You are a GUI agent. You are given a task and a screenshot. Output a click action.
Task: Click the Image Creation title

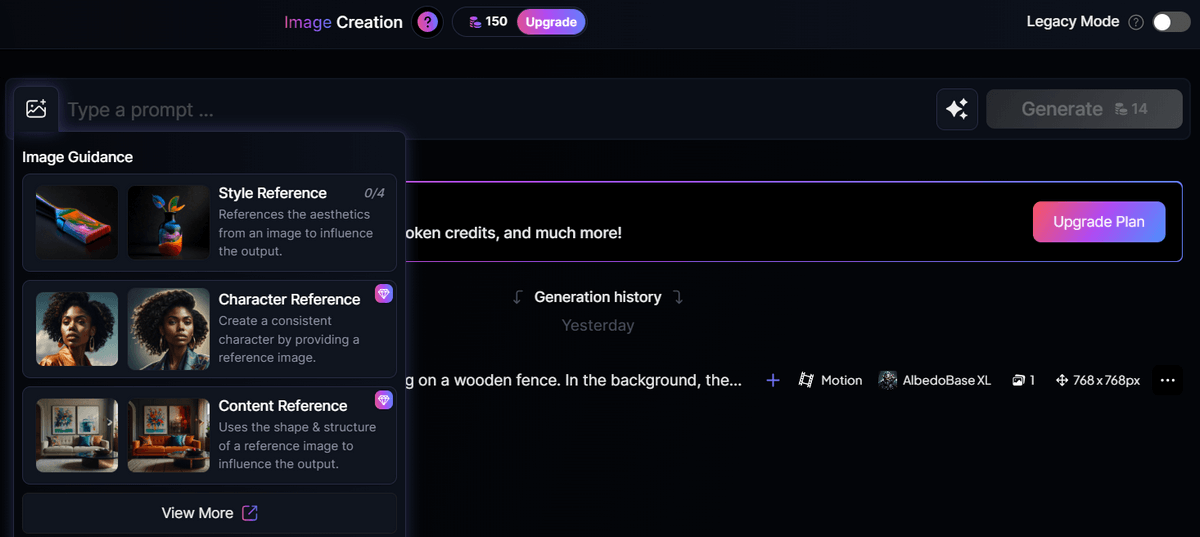tap(343, 22)
